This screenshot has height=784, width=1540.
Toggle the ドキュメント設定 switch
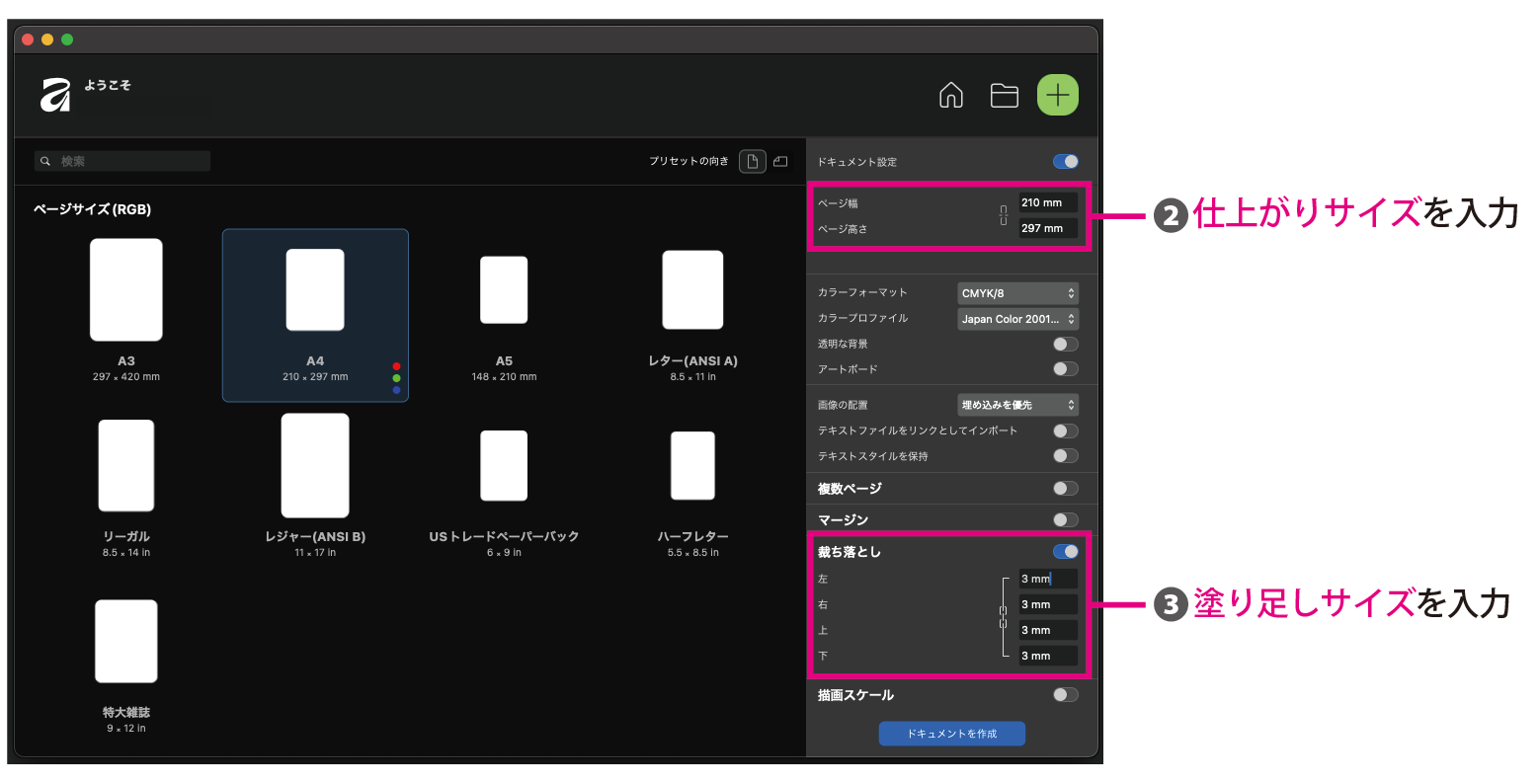point(1065,162)
